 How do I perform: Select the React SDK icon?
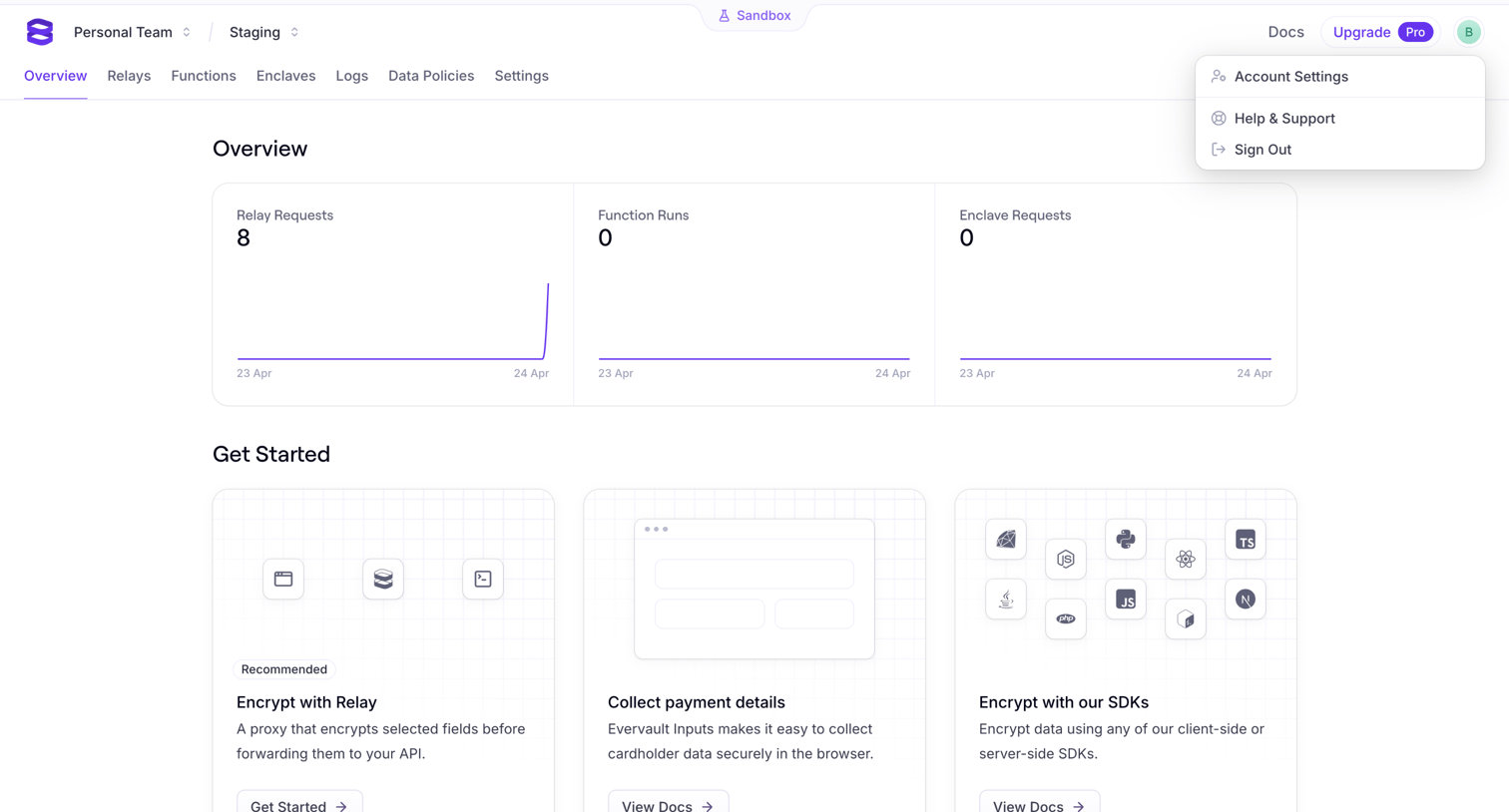point(1186,560)
